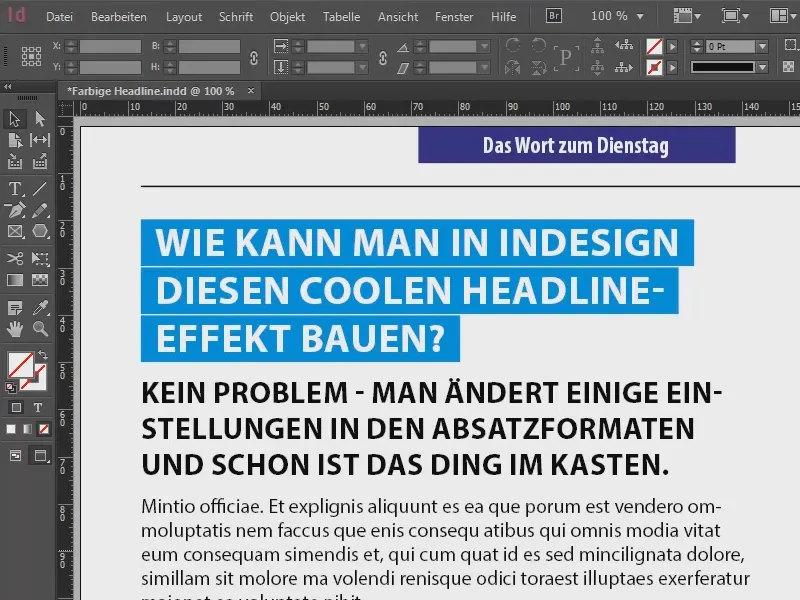Click the control panel fill swatch
800x600 pixels.
tap(654, 46)
